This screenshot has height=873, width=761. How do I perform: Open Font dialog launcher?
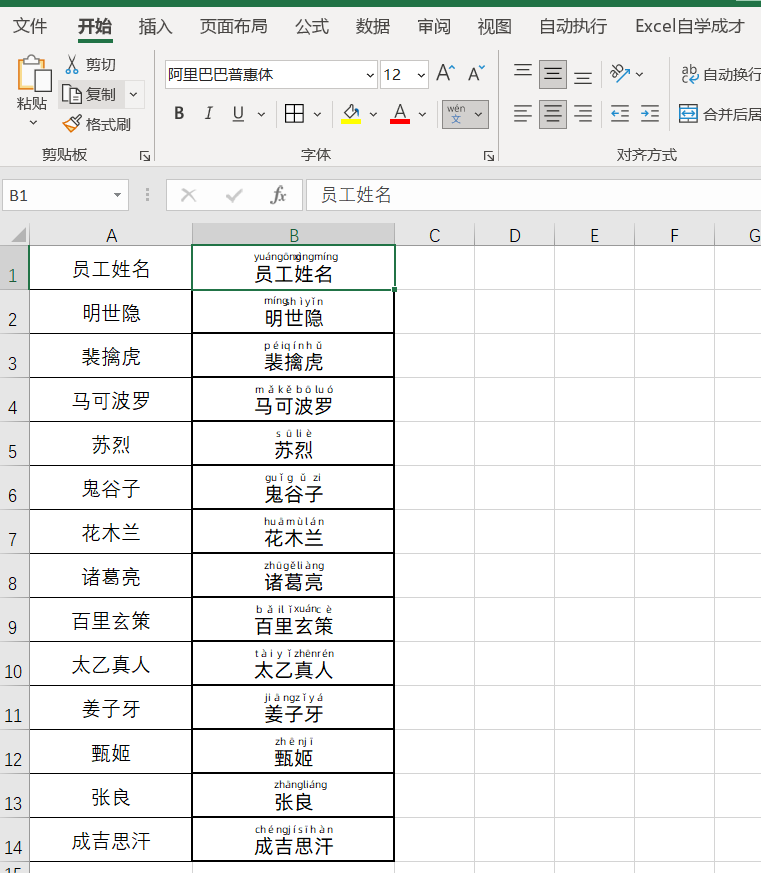pos(489,156)
